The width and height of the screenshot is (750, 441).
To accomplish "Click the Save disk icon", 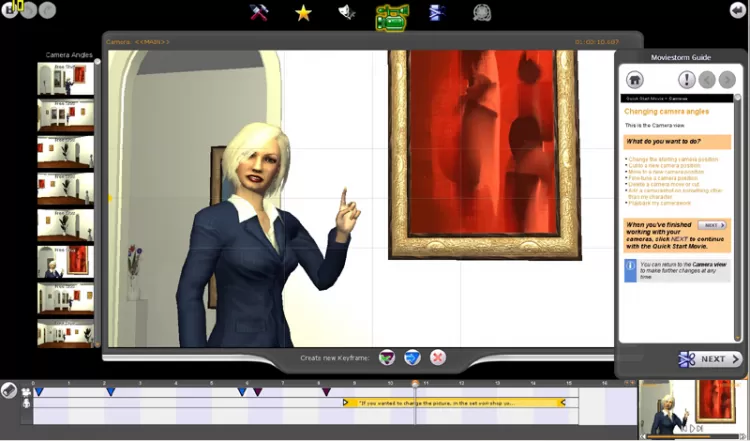I will pos(10,10).
